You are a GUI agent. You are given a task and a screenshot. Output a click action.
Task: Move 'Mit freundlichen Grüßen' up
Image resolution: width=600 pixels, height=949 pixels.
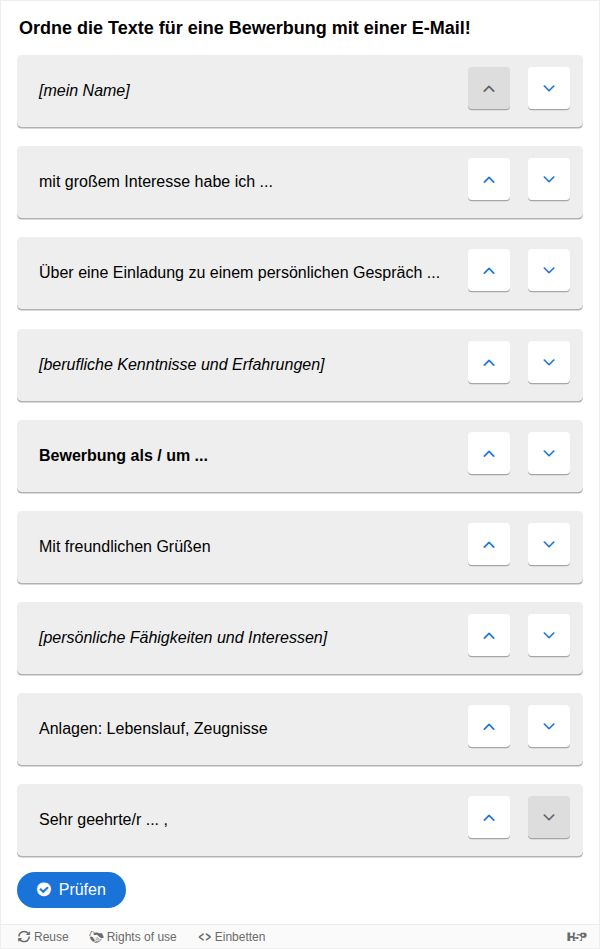pyautogui.click(x=489, y=545)
